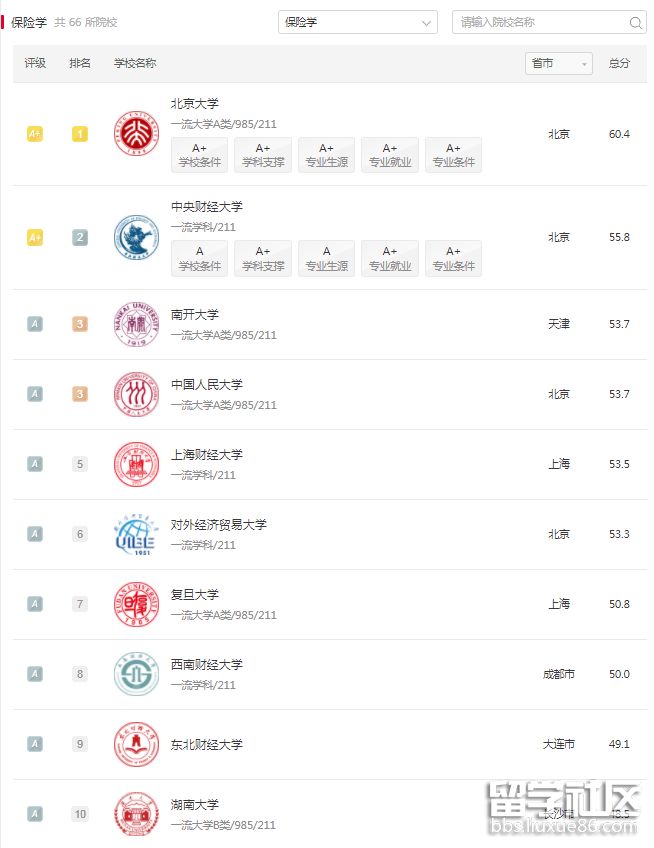Expand the 省市 province filter dropdown
654x848 pixels.
559,63
